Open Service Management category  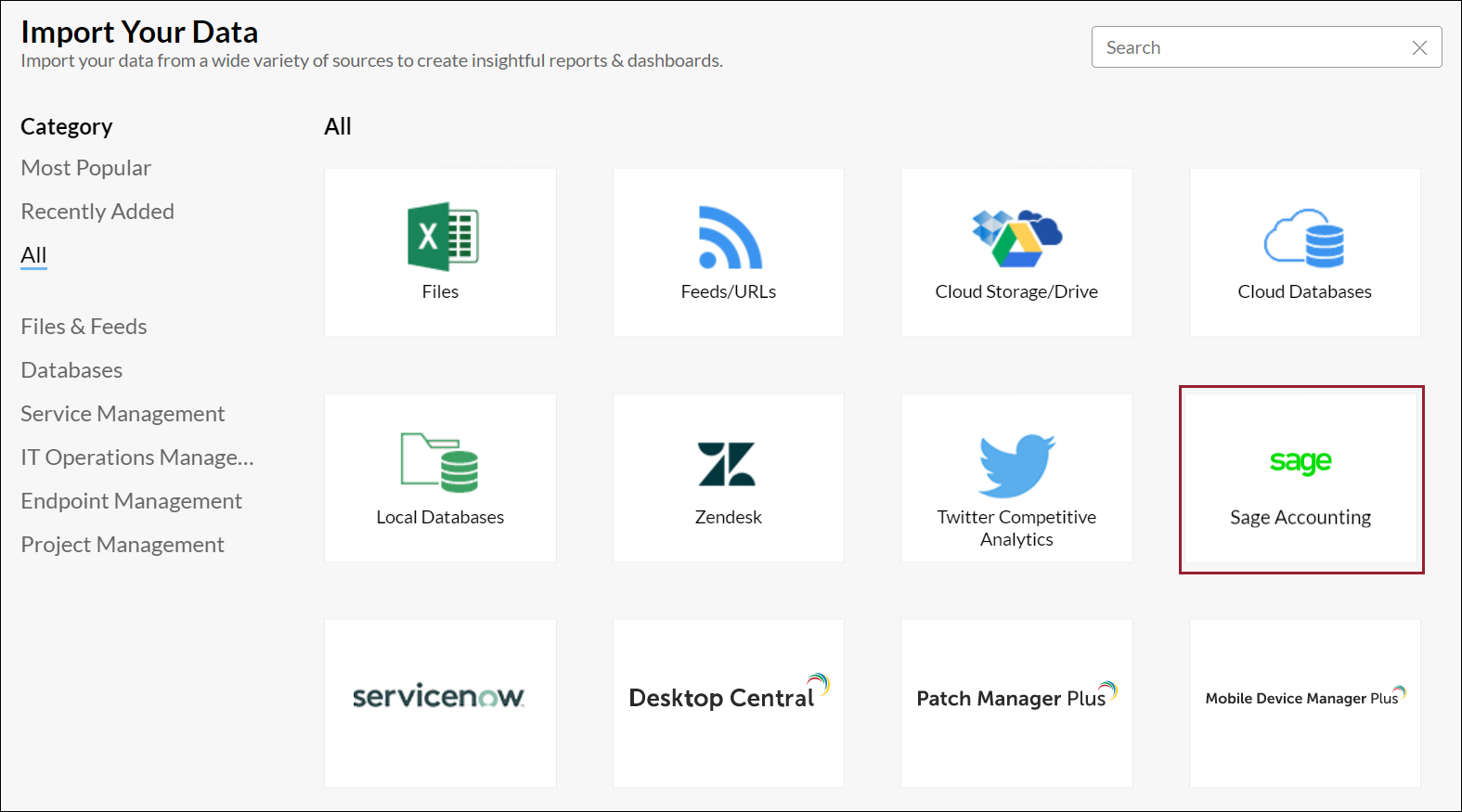123,414
